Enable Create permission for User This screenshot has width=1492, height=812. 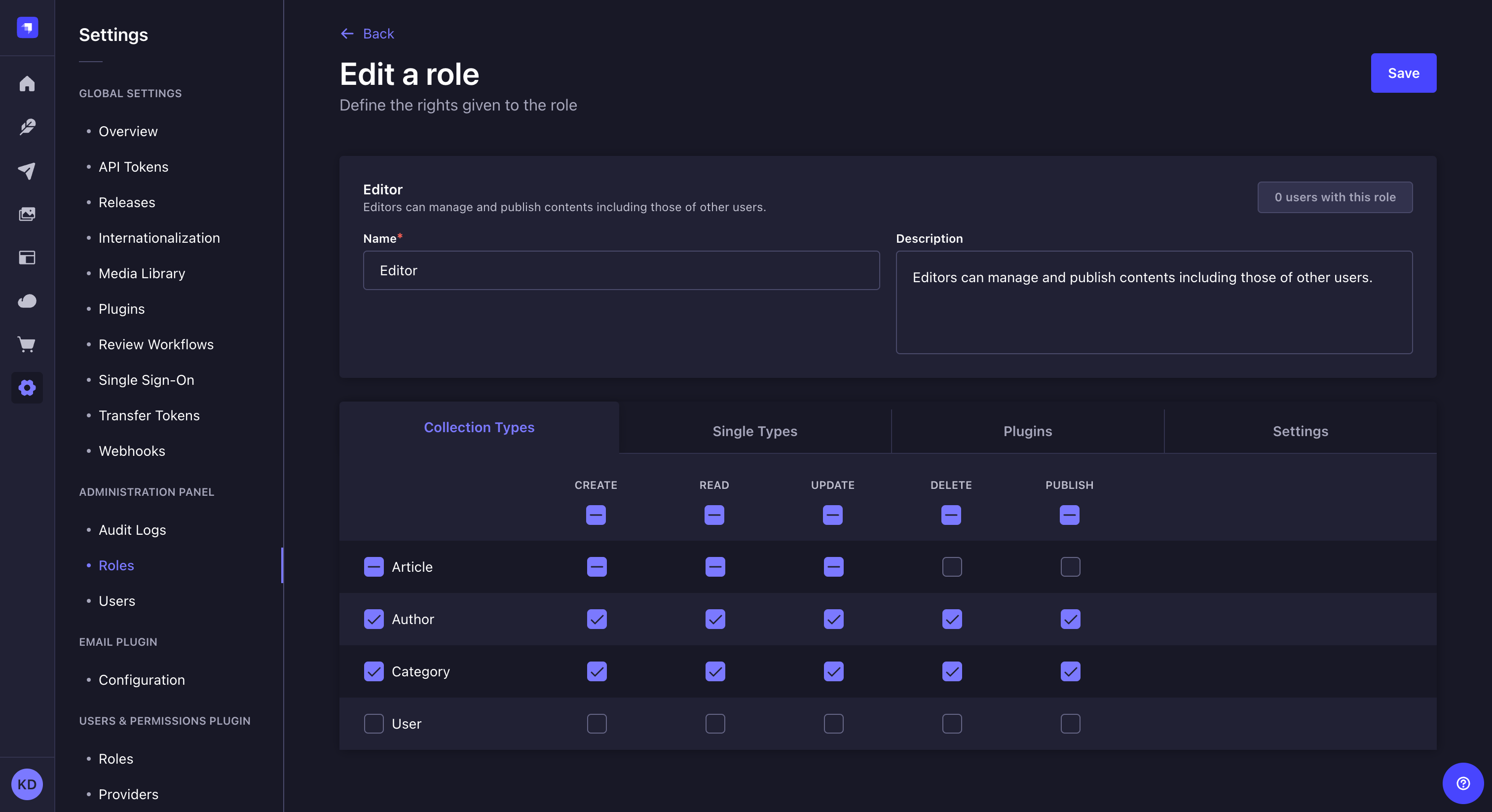[596, 723]
